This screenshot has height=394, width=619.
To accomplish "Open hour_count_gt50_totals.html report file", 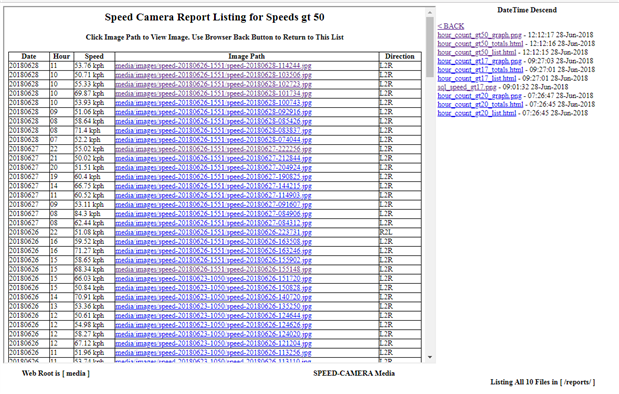I will tap(480, 43).
